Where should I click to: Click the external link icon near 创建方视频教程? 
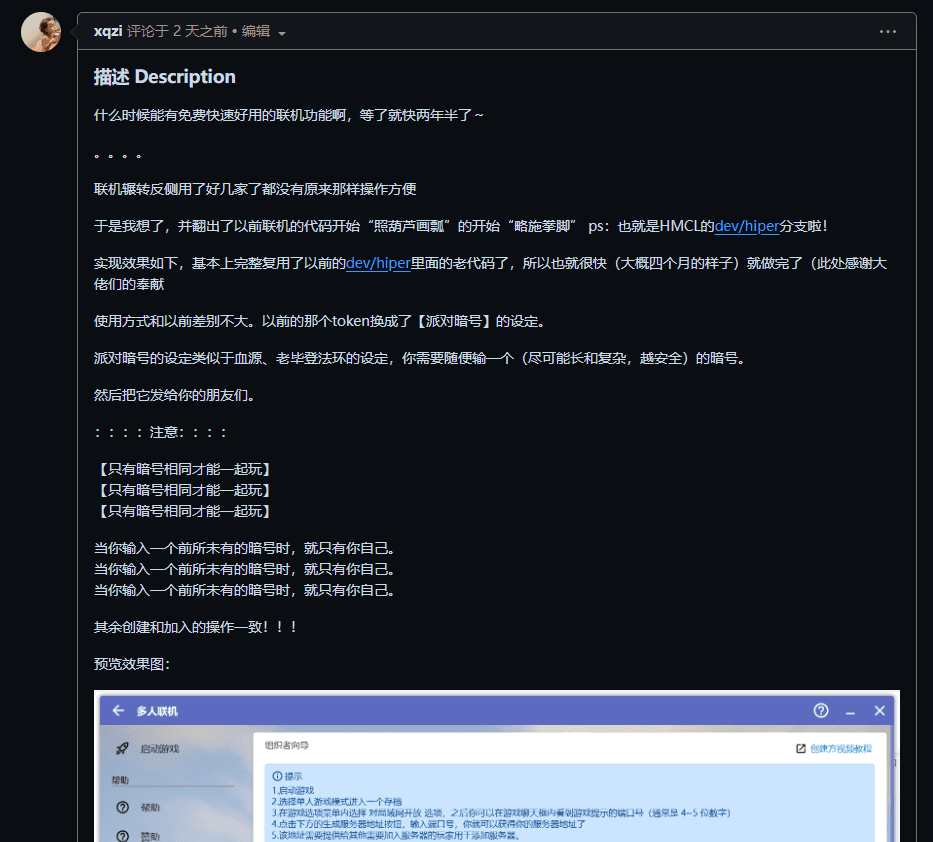(800, 748)
